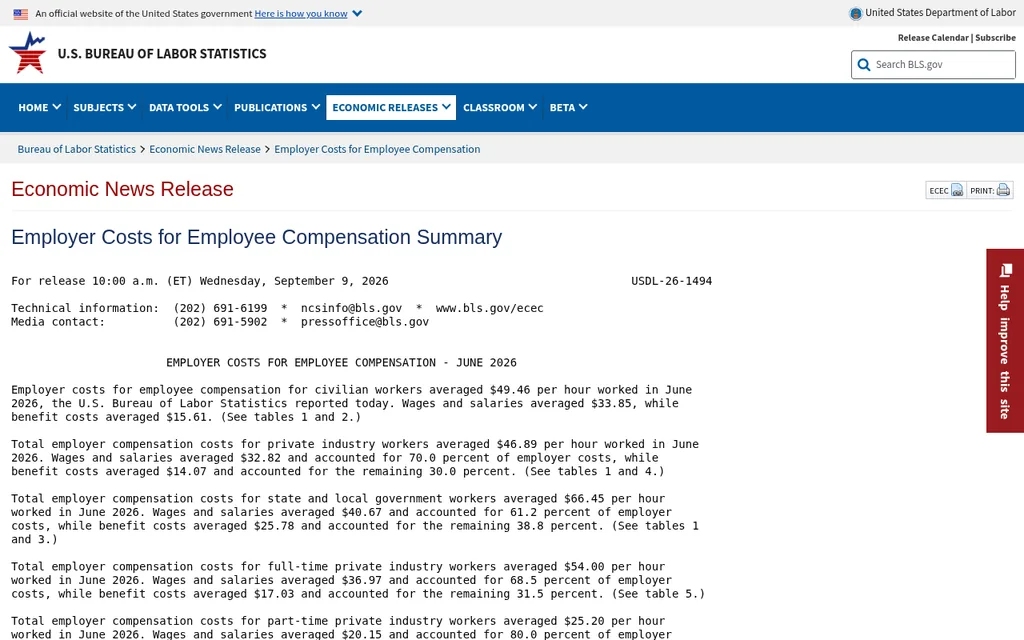Click the Economic News Release heading

pyautogui.click(x=122, y=189)
